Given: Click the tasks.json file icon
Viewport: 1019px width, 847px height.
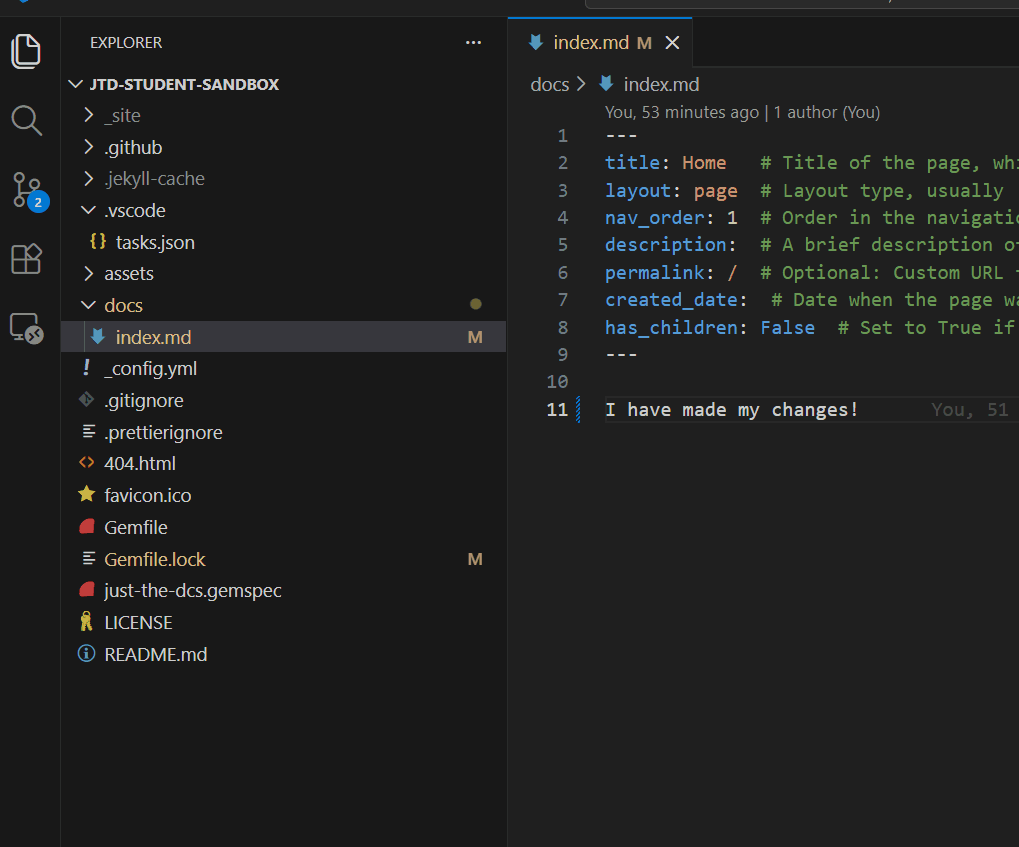Looking at the screenshot, I should point(98,242).
